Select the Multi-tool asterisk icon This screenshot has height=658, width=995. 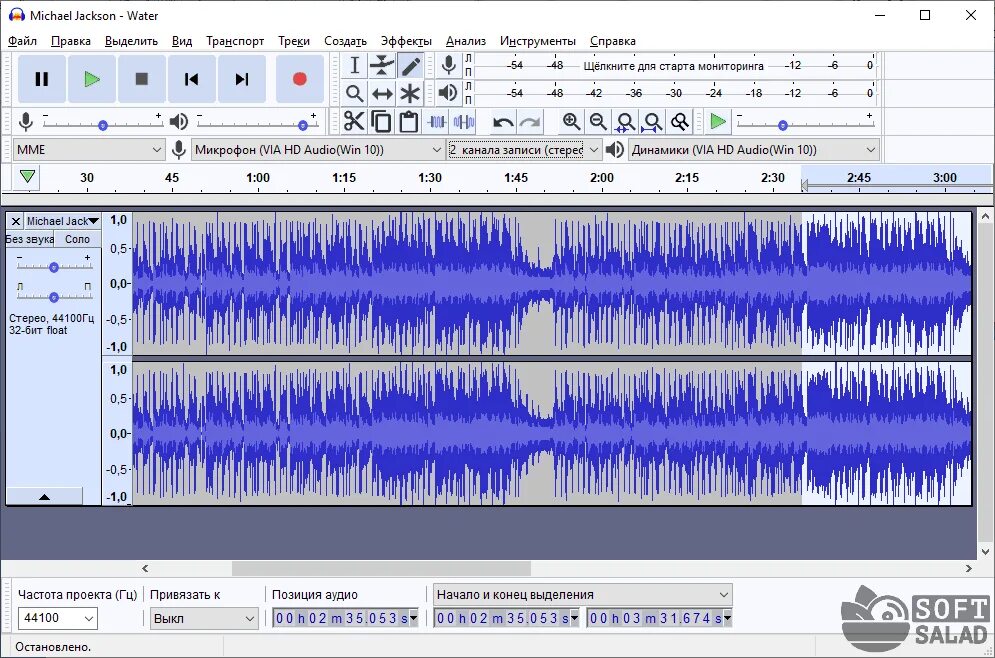click(410, 93)
